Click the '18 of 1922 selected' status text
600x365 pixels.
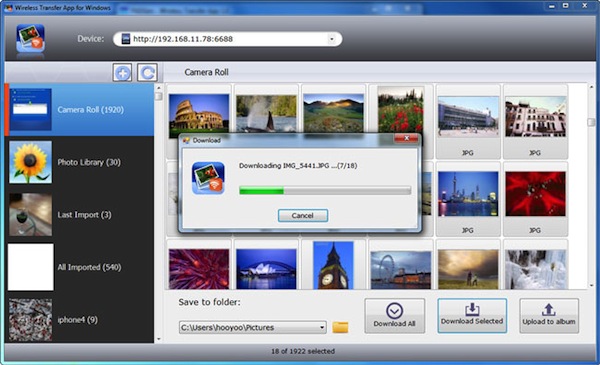click(303, 351)
